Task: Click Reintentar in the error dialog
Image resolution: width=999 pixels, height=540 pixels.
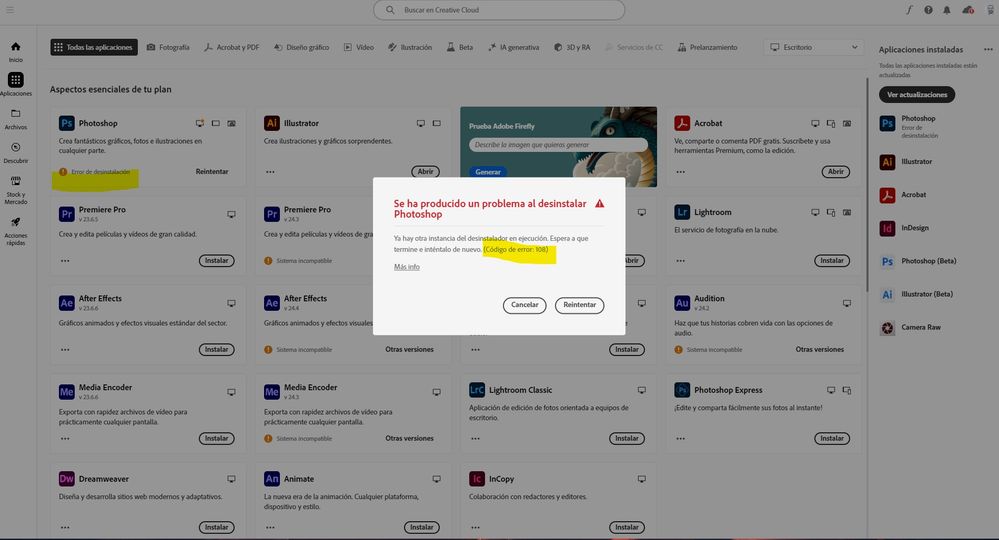Action: click(x=579, y=305)
